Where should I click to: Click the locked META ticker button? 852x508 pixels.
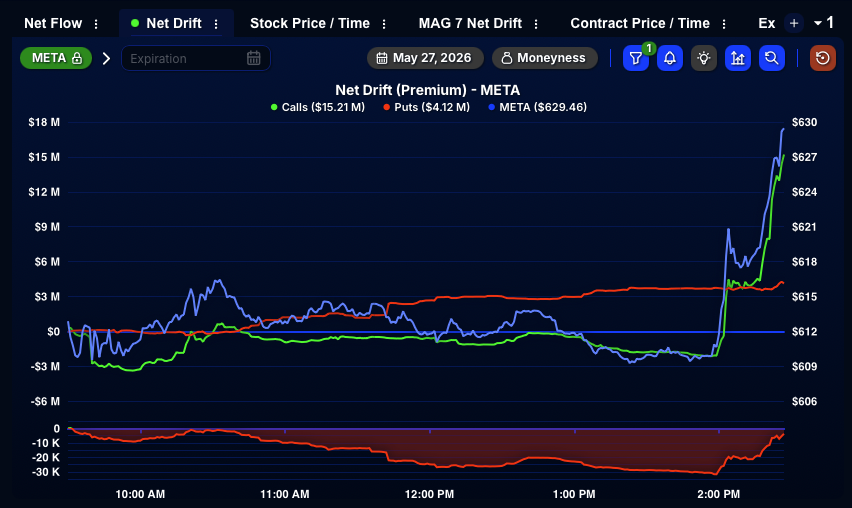[x=56, y=58]
